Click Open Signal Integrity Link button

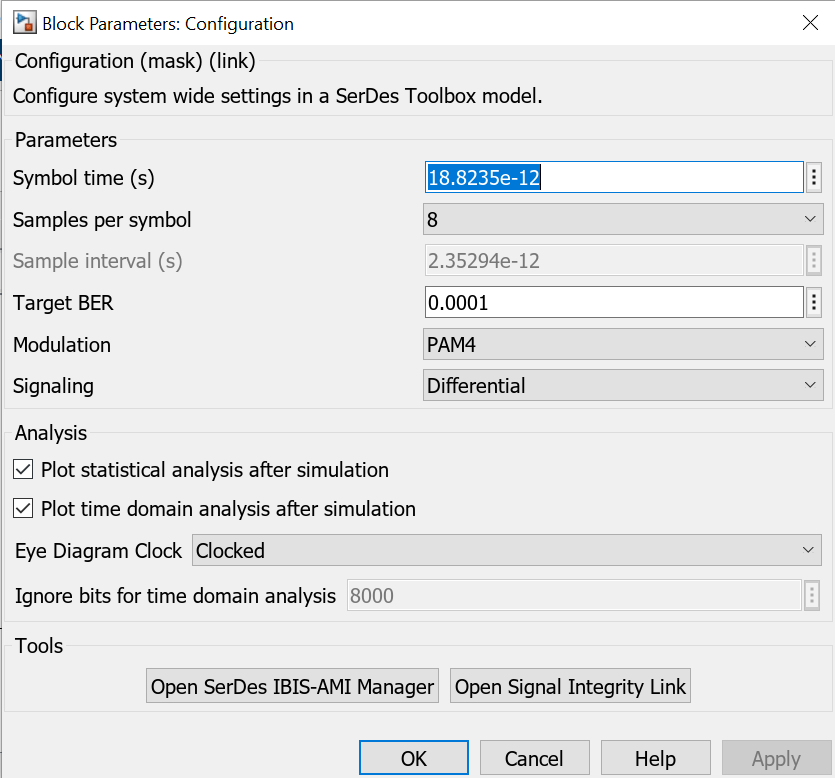point(570,687)
